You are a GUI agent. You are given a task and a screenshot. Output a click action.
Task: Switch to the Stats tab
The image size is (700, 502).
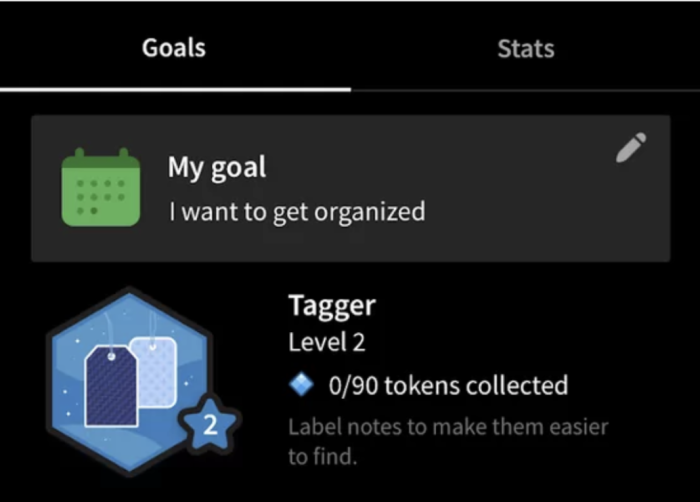click(x=526, y=48)
